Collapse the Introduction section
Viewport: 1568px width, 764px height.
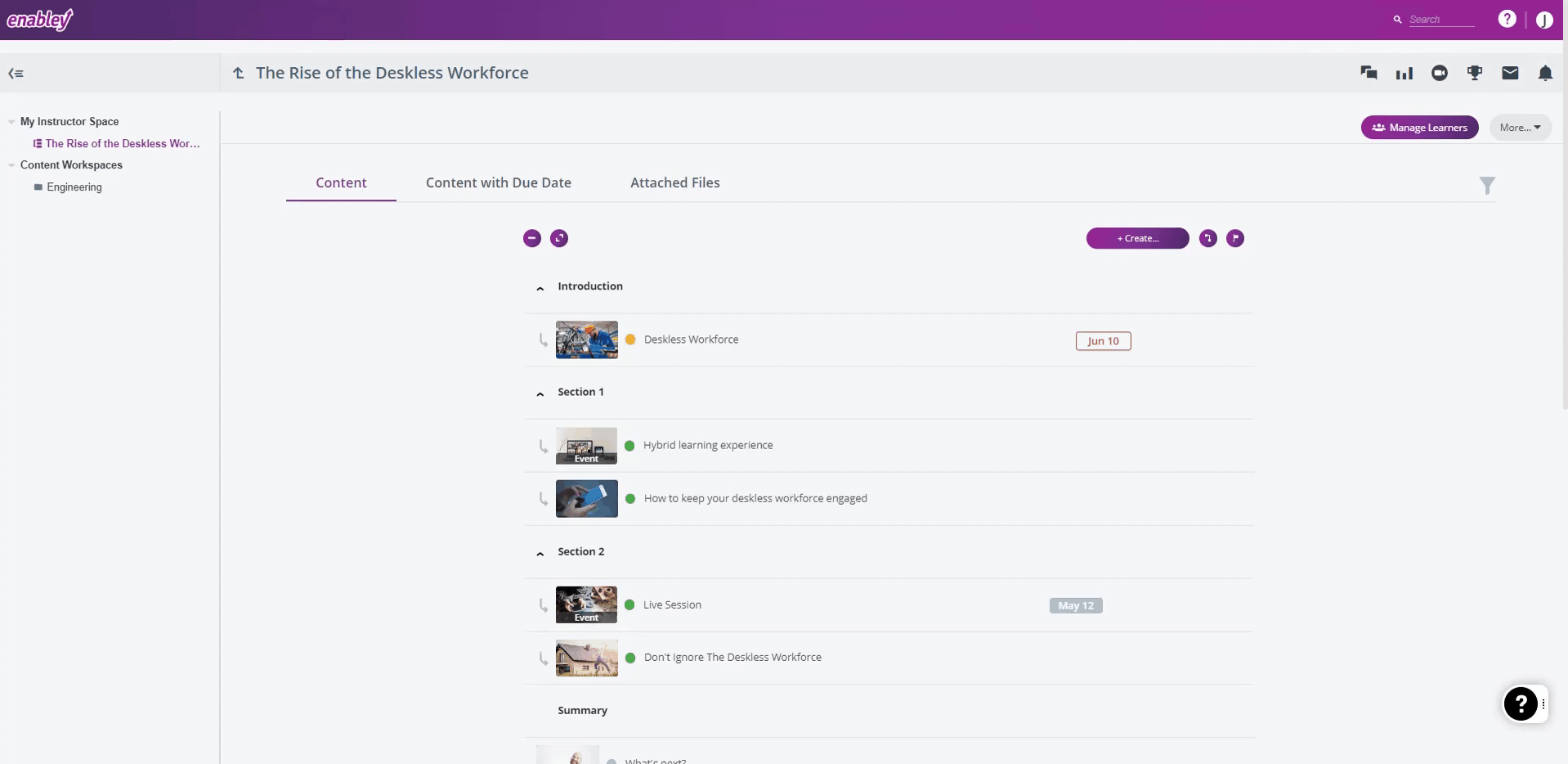click(x=540, y=288)
